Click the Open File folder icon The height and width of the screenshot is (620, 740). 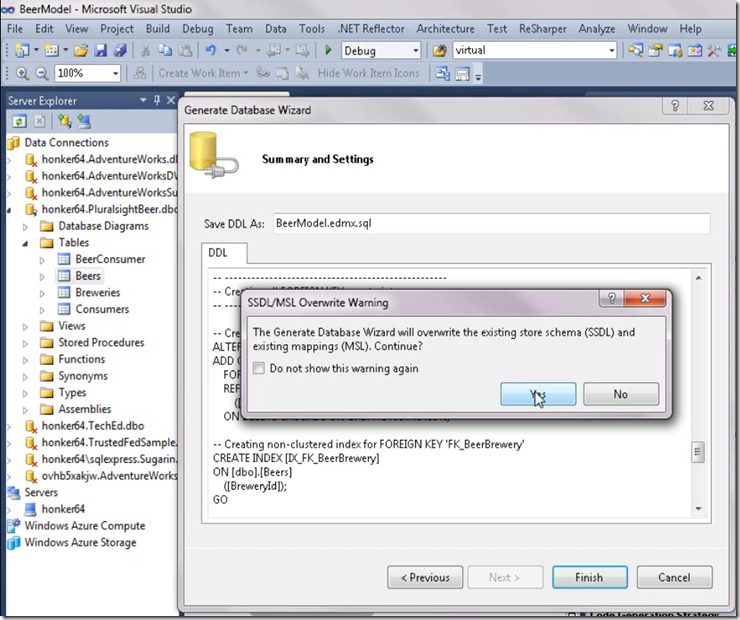tap(81, 50)
